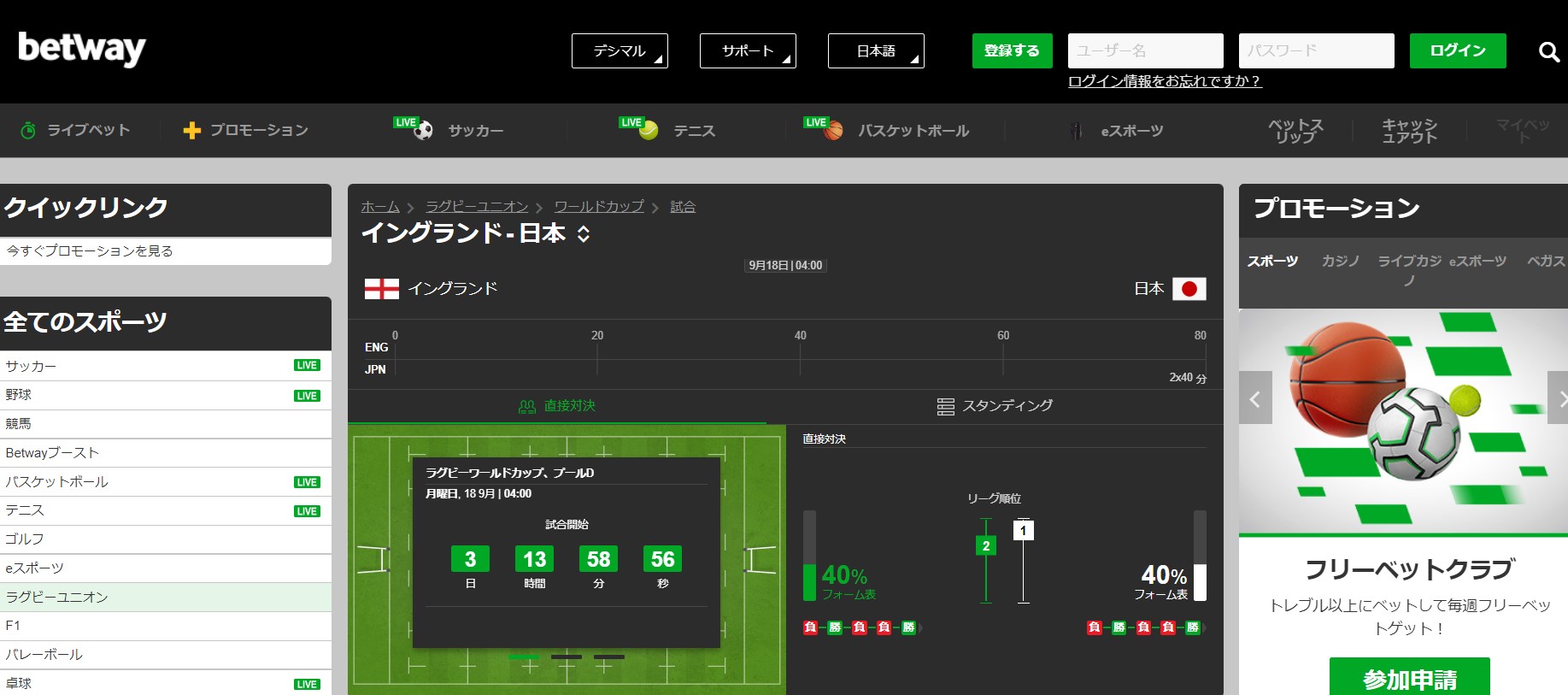Click the Japan flag icon
The image size is (1568, 695).
[x=1189, y=289]
